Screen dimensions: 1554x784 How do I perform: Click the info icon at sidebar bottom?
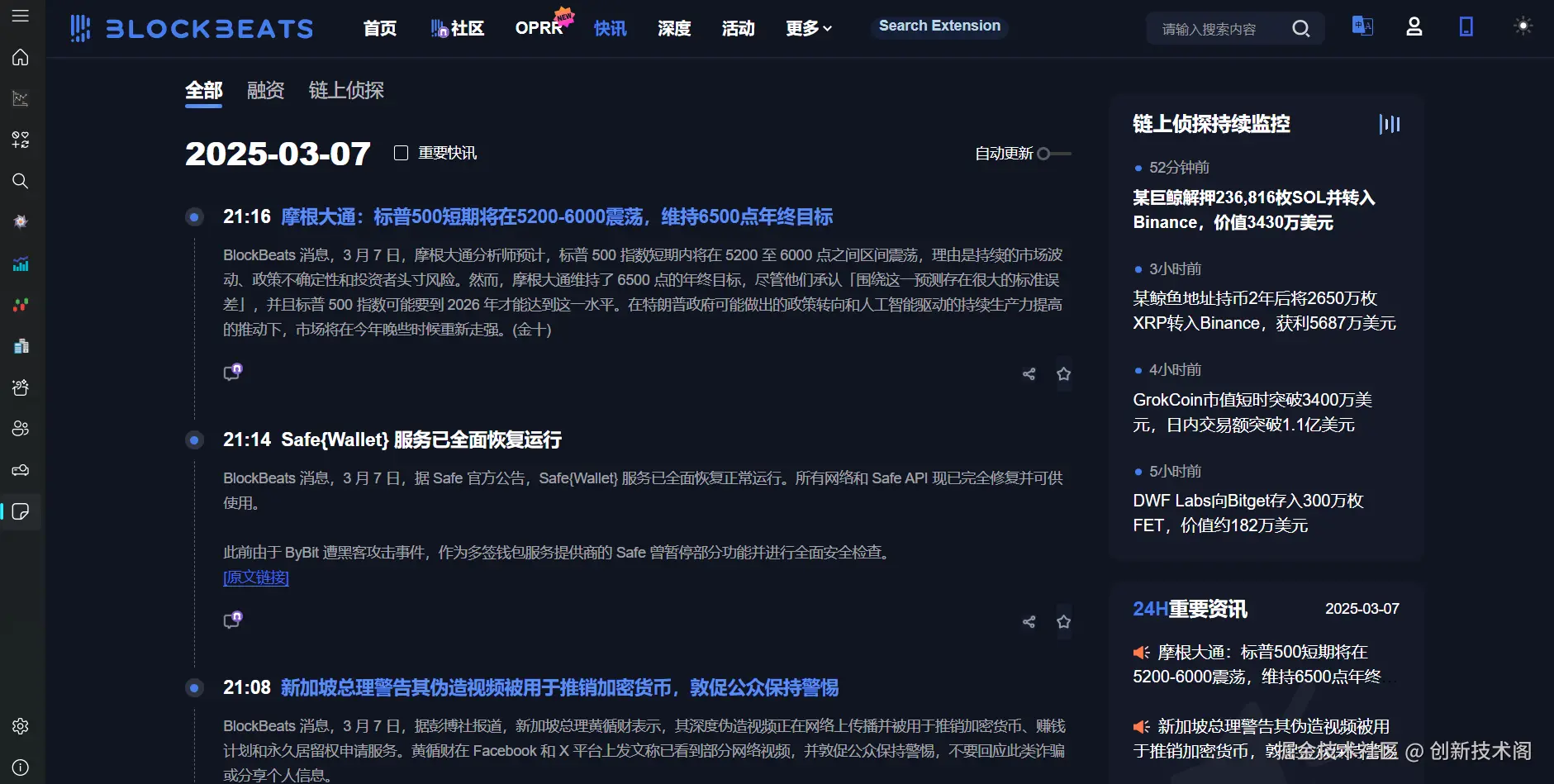pyautogui.click(x=20, y=766)
